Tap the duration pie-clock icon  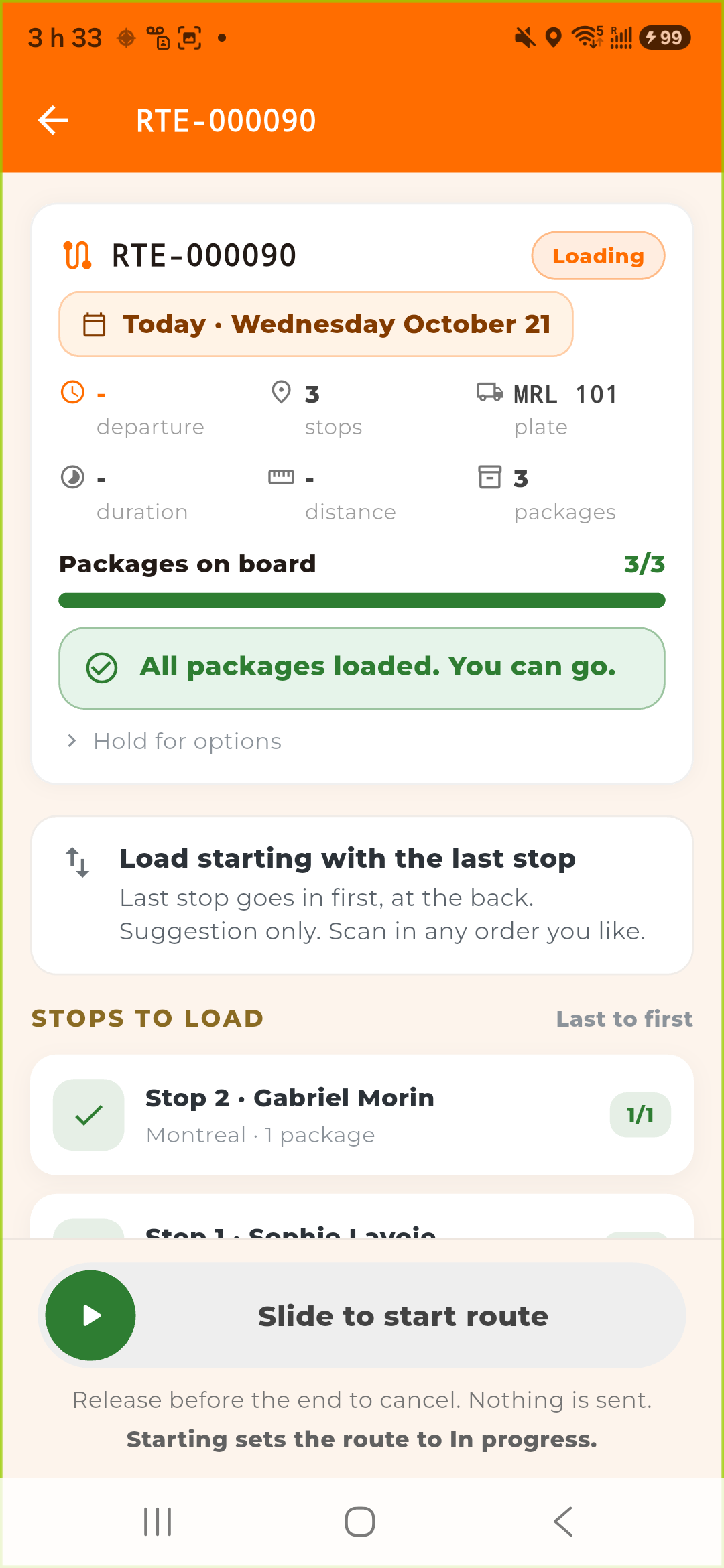(72, 477)
